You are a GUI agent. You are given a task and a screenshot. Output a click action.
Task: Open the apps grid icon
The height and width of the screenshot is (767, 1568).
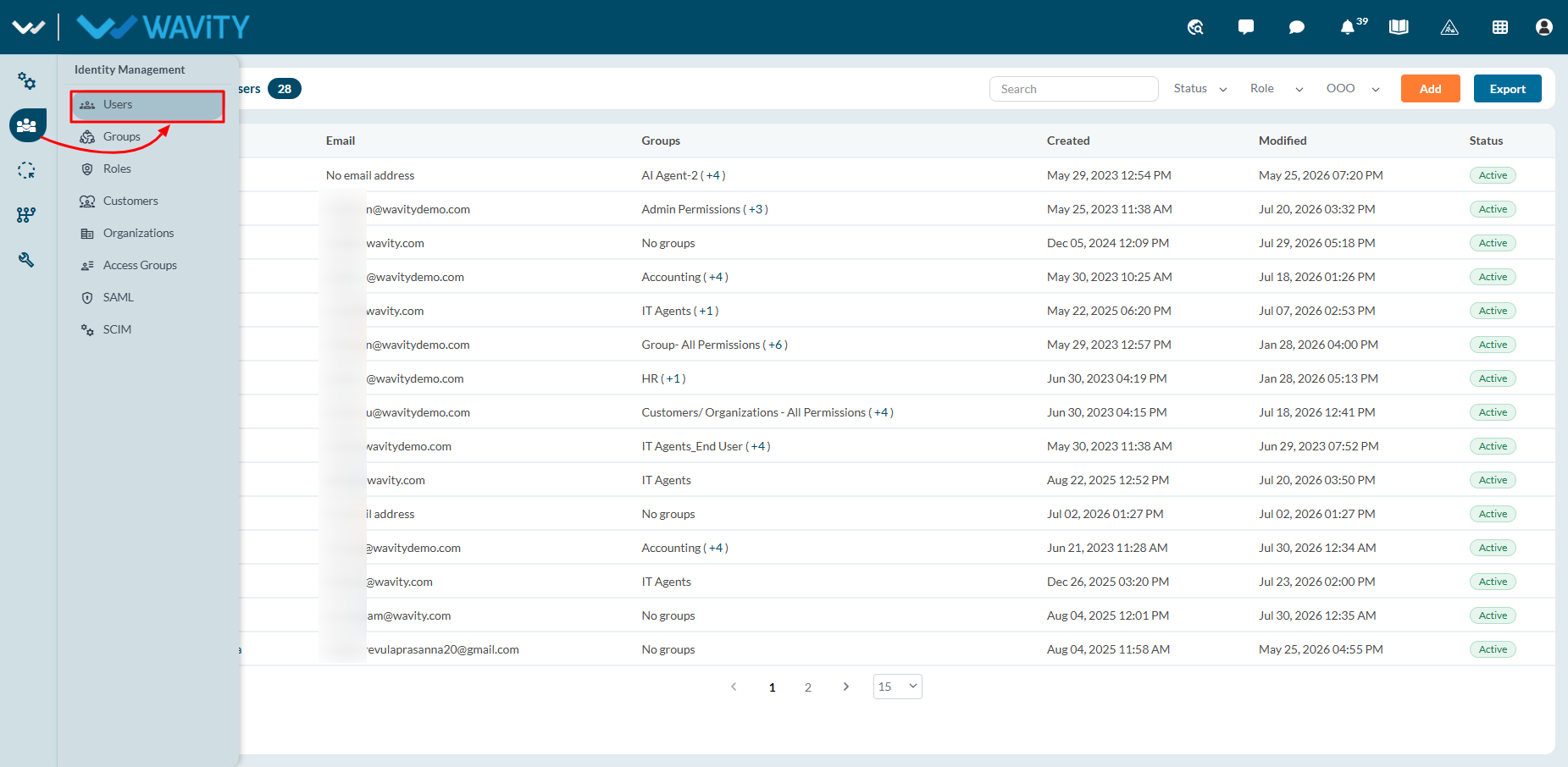click(x=1500, y=27)
